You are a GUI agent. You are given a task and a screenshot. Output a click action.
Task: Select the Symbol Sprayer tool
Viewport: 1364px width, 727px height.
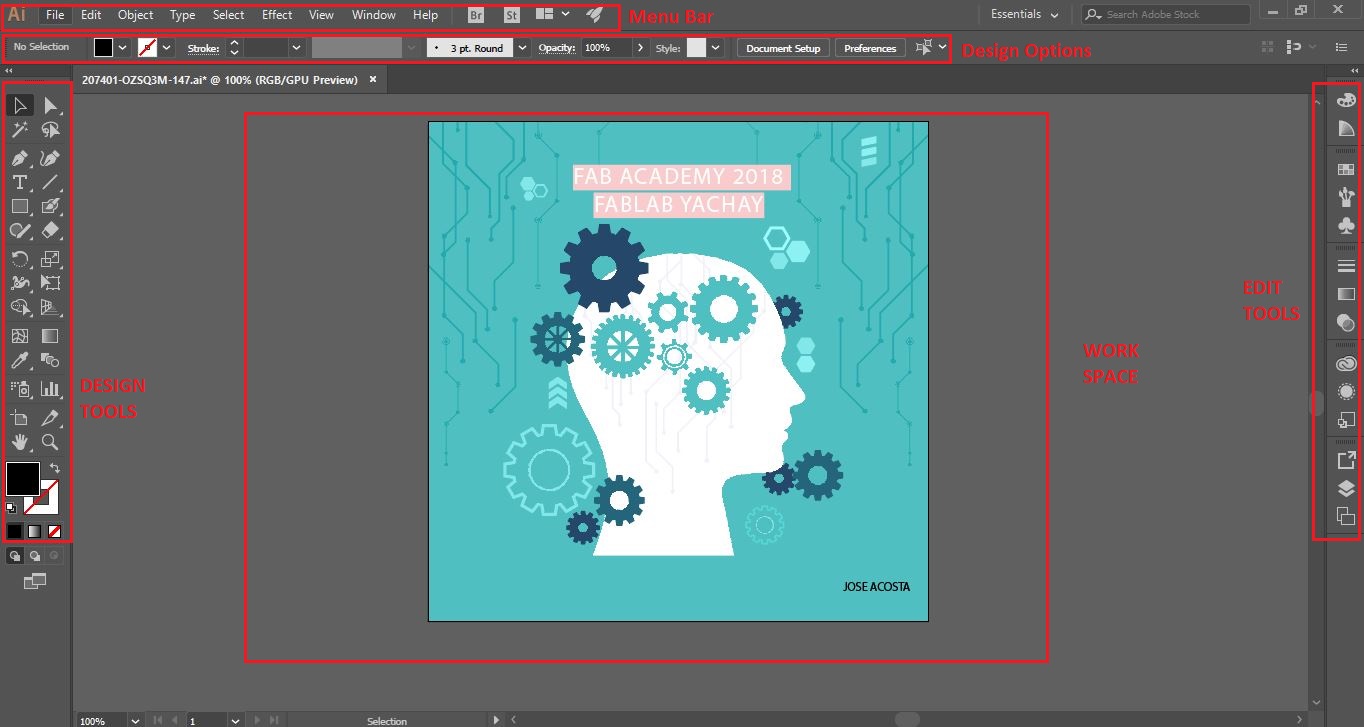pos(20,389)
